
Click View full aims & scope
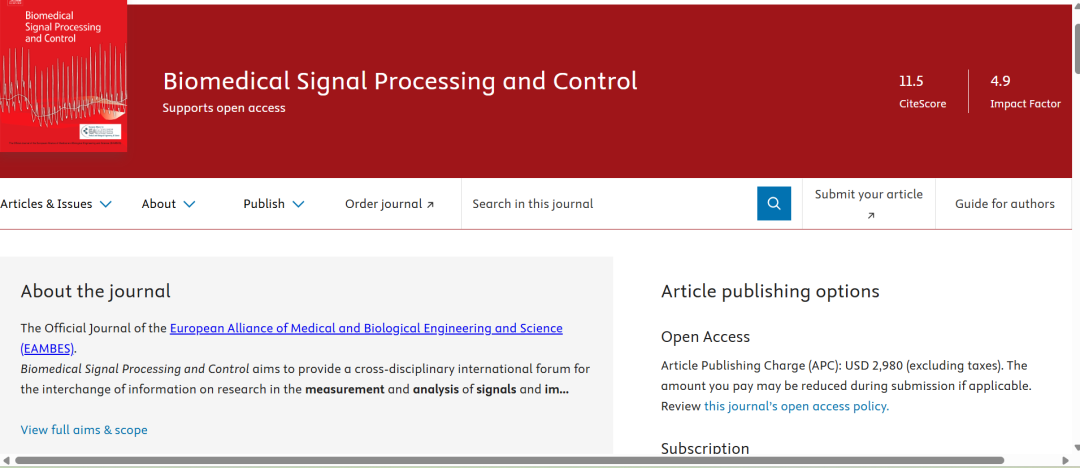point(84,430)
